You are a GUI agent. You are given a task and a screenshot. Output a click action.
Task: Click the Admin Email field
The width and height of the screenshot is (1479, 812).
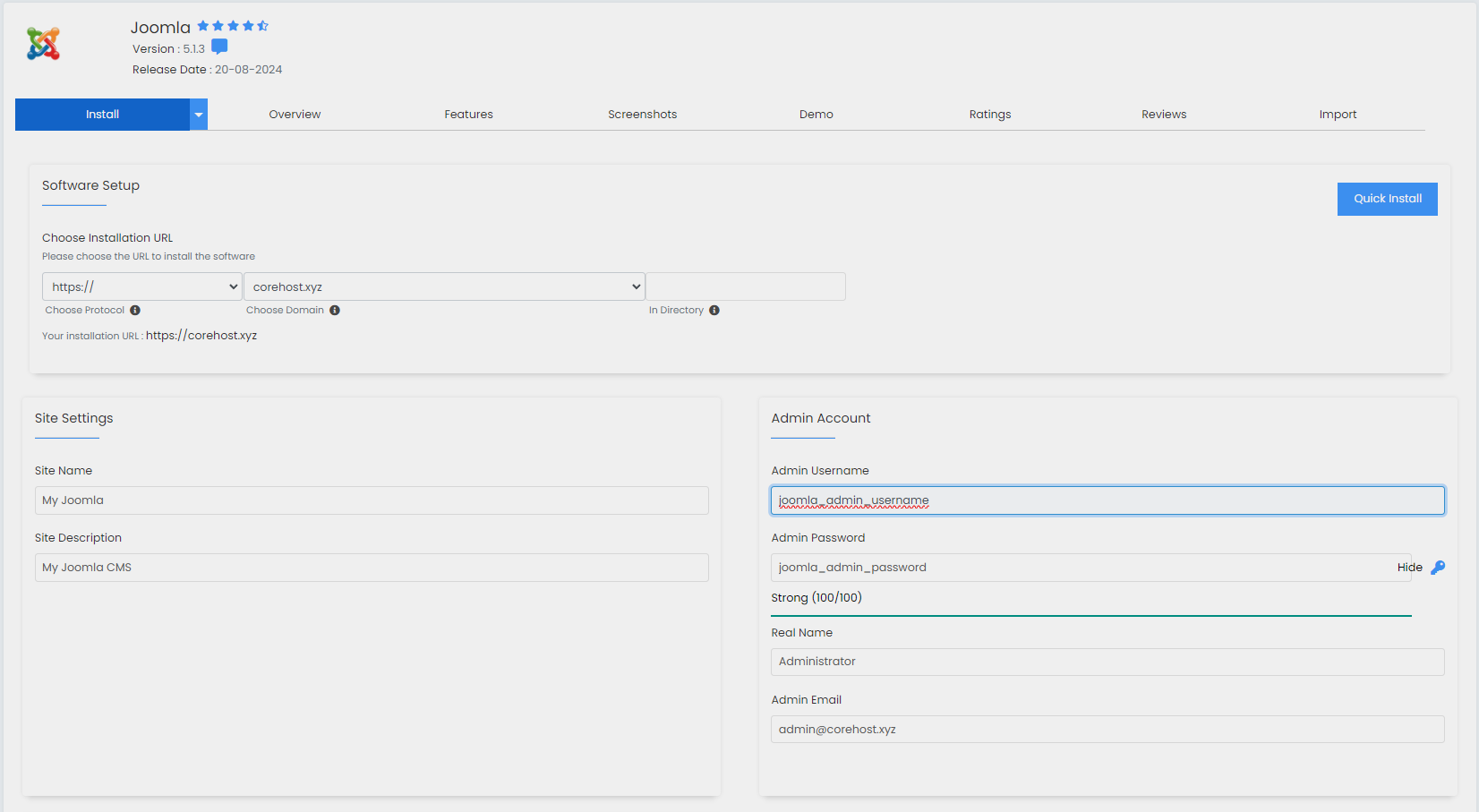1107,729
